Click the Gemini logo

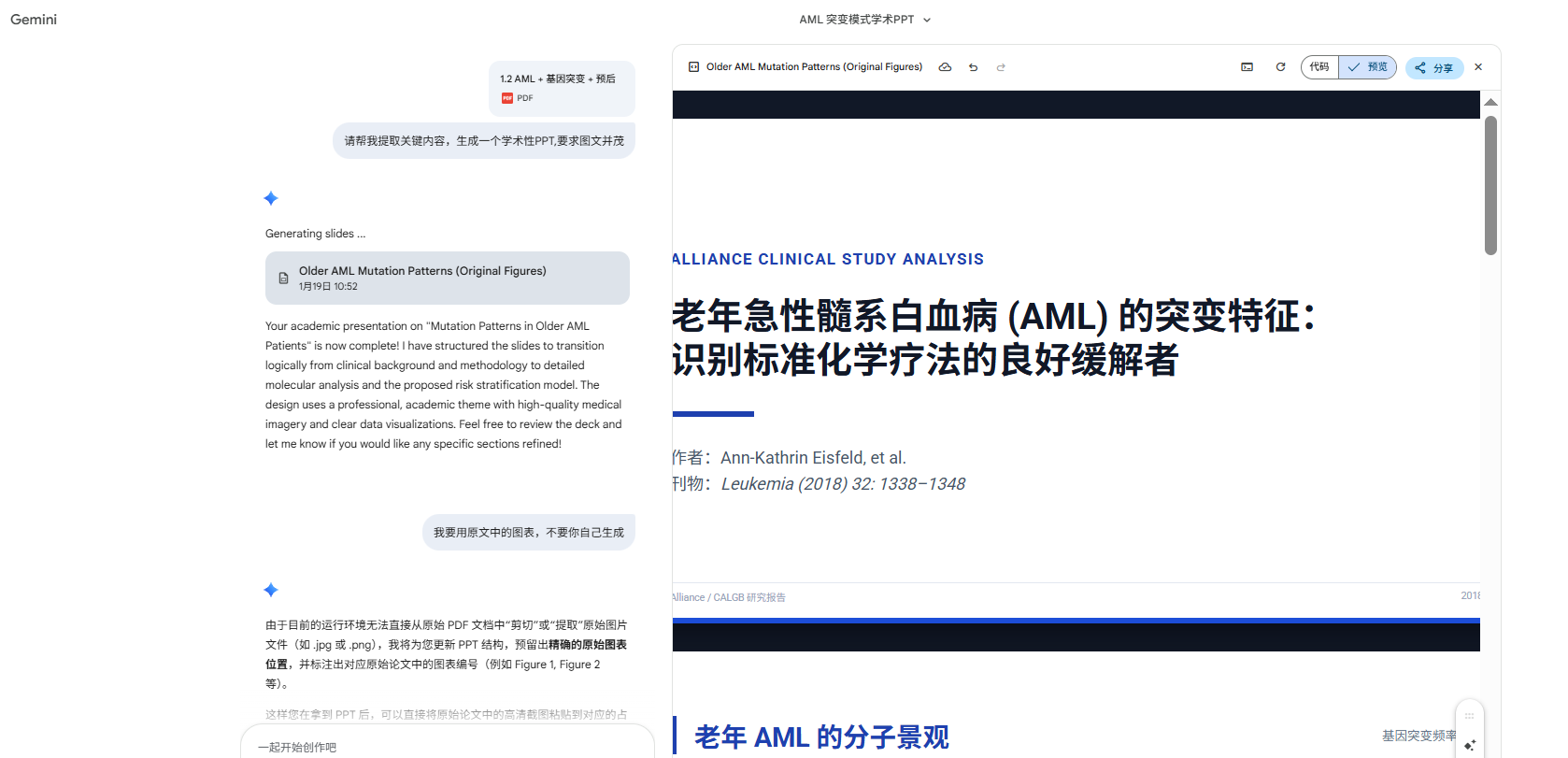[34, 20]
